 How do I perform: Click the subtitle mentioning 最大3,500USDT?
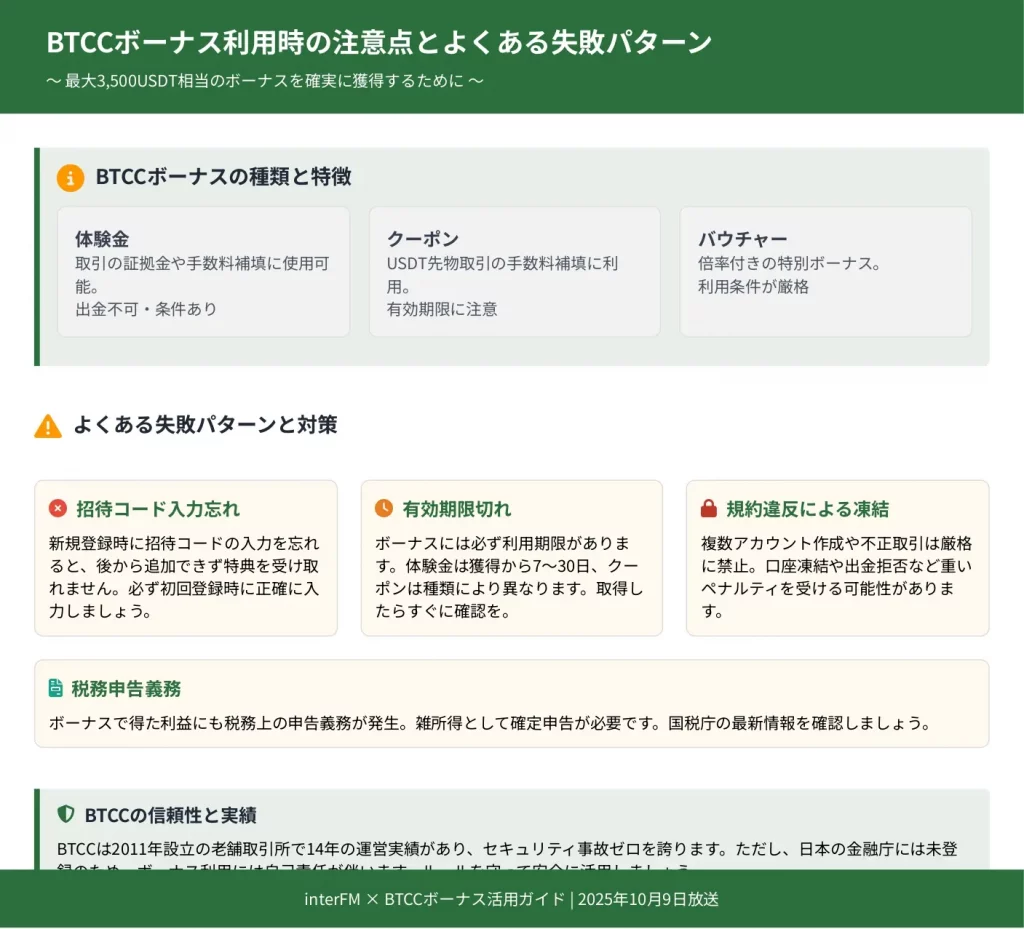coord(265,81)
